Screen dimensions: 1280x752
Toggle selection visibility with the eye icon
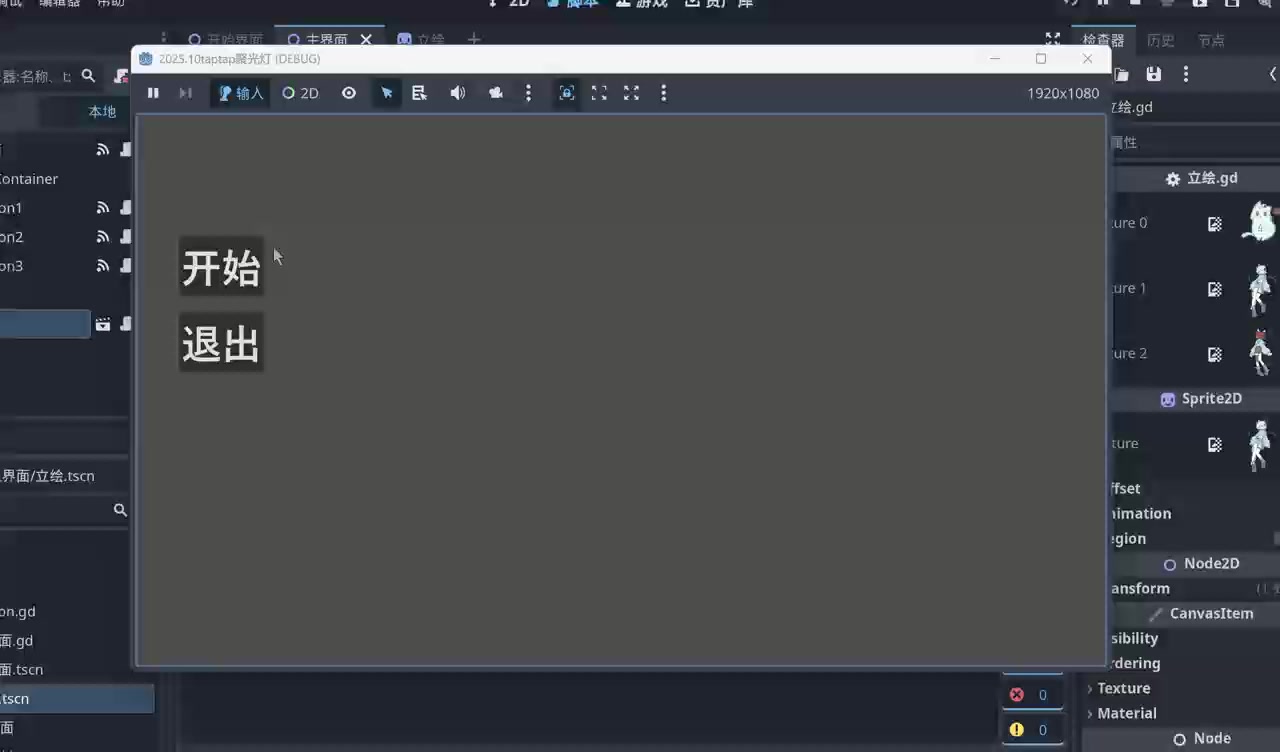click(x=349, y=93)
